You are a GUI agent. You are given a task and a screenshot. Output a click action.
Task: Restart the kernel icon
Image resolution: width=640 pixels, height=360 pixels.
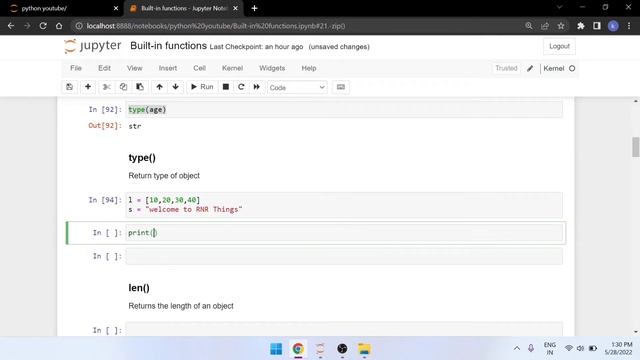(x=241, y=87)
